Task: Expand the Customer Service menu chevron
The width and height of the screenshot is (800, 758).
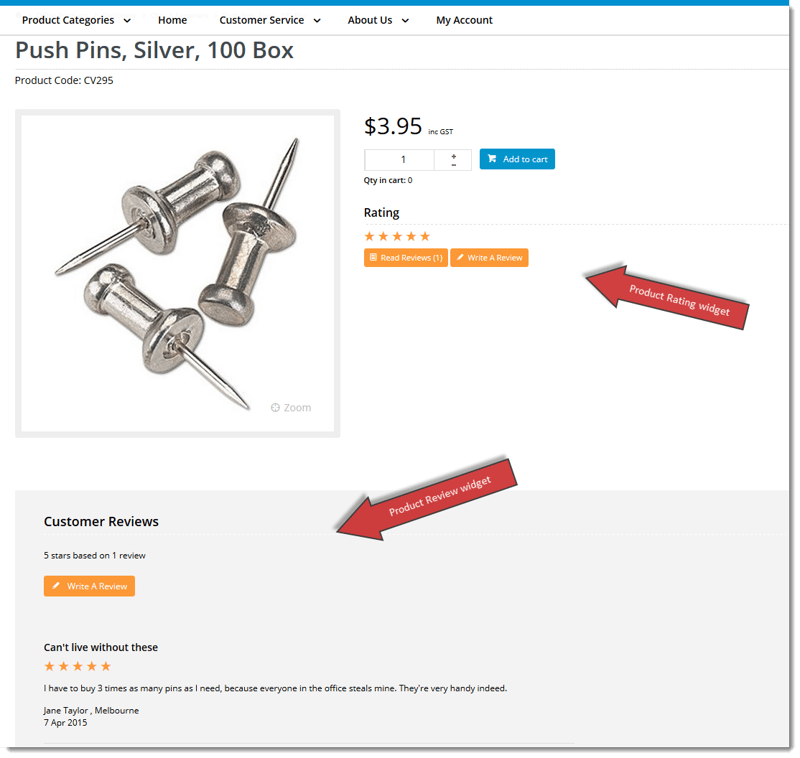Action: (317, 21)
